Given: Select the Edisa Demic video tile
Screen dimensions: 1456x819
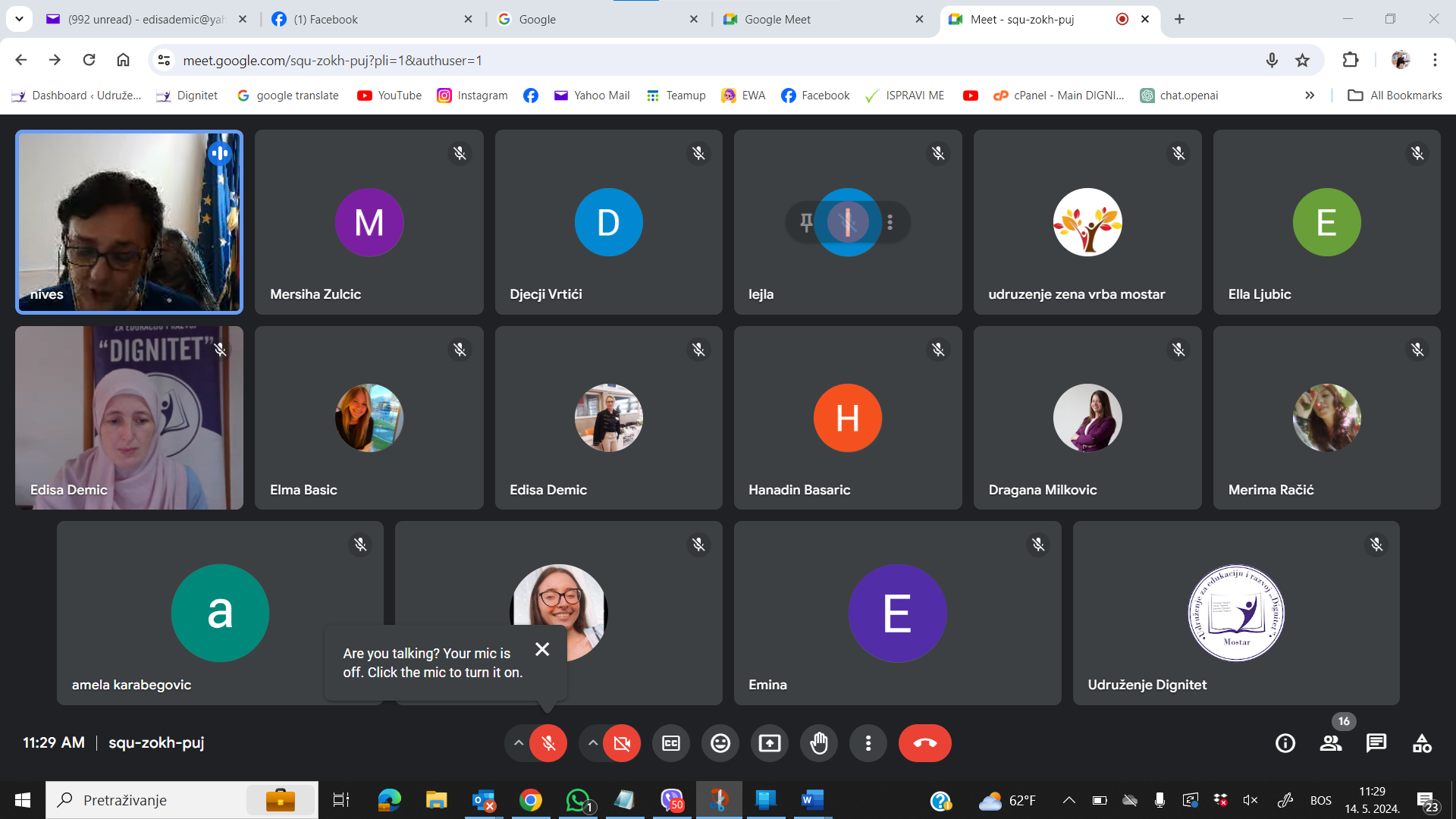Looking at the screenshot, I should pos(130,418).
